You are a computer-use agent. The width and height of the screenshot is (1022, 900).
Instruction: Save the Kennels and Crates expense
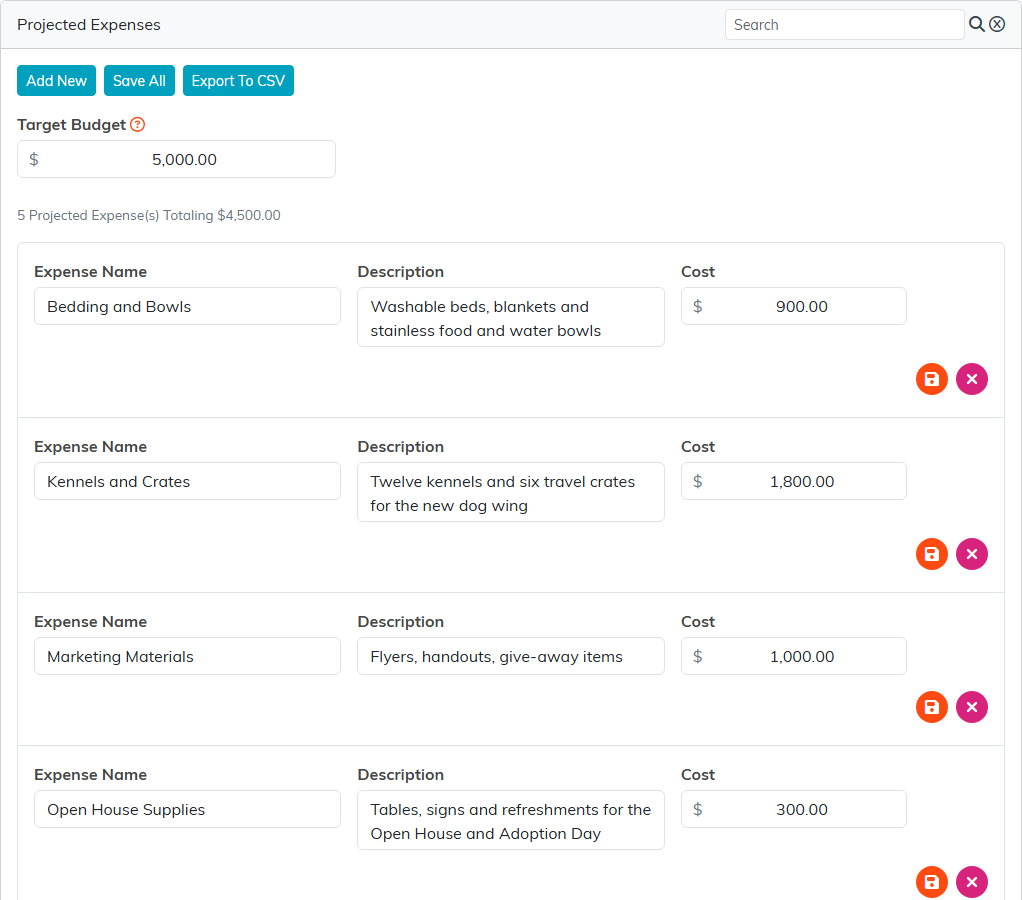click(931, 554)
